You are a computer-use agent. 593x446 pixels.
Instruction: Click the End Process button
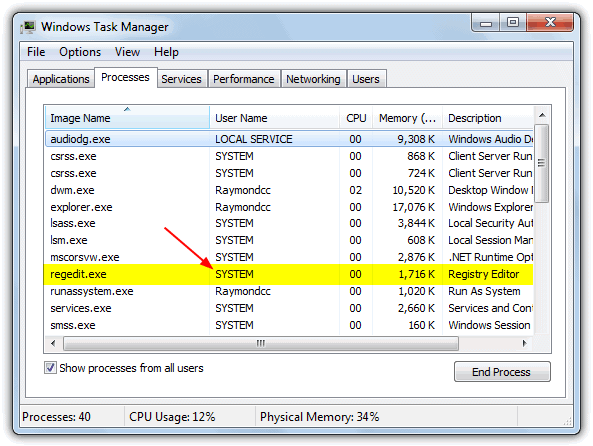point(502,372)
